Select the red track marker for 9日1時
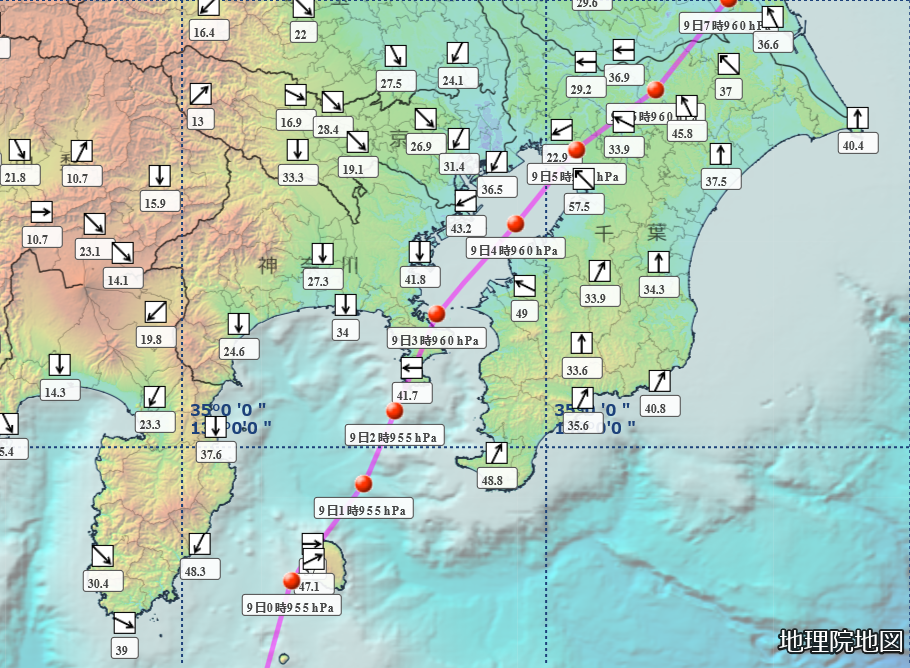 pyautogui.click(x=363, y=484)
